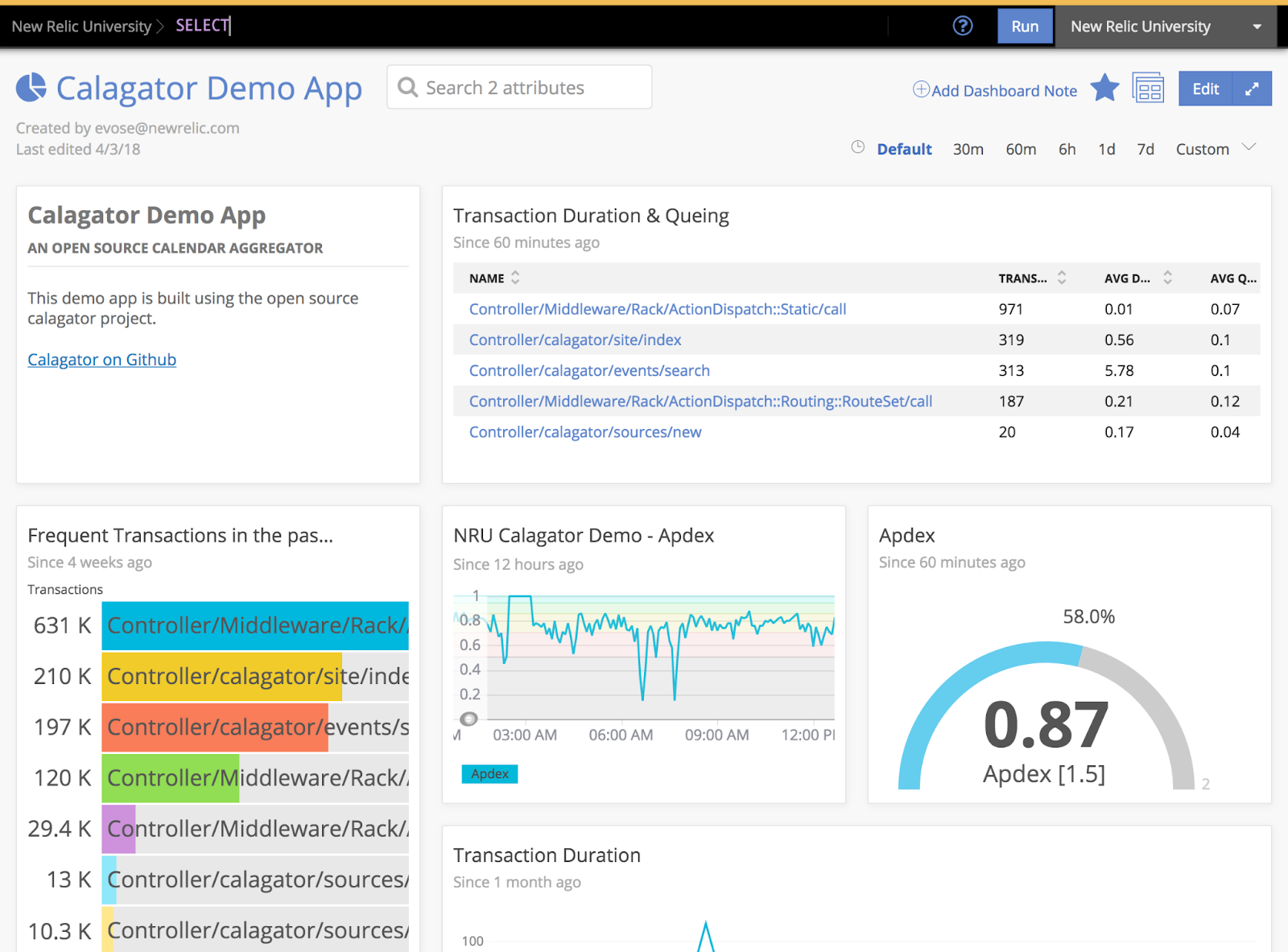Select the 60m time range

[1021, 149]
